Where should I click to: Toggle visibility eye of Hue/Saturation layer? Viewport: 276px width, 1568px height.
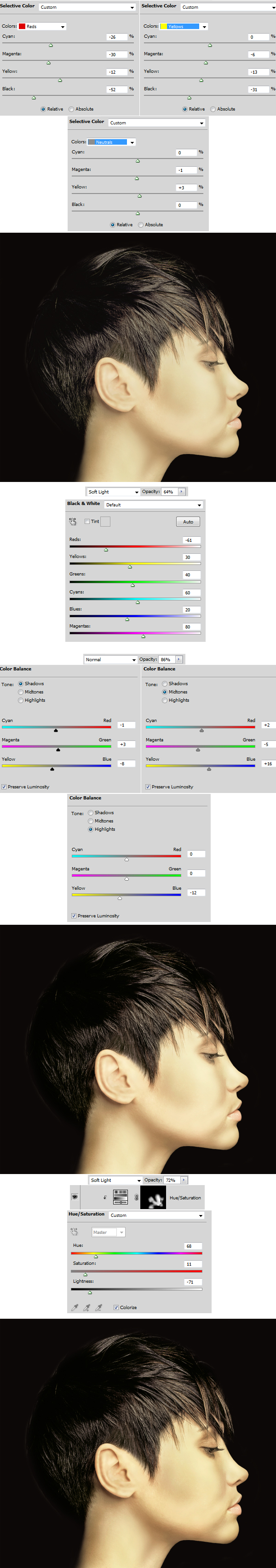75,1197
